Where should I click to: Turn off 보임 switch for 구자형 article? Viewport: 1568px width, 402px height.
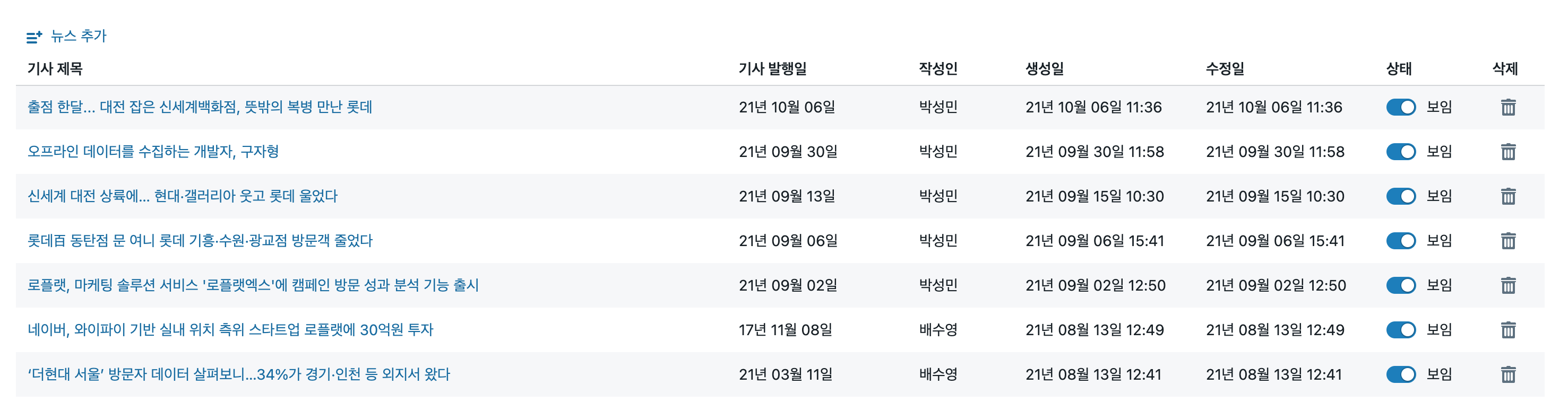pyautogui.click(x=1400, y=152)
